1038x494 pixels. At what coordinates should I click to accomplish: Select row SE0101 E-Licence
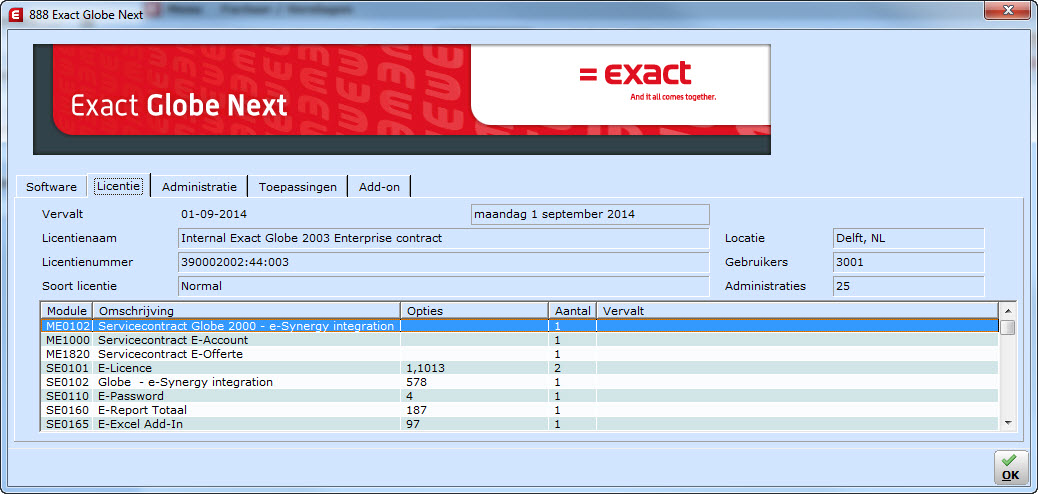coord(520,368)
